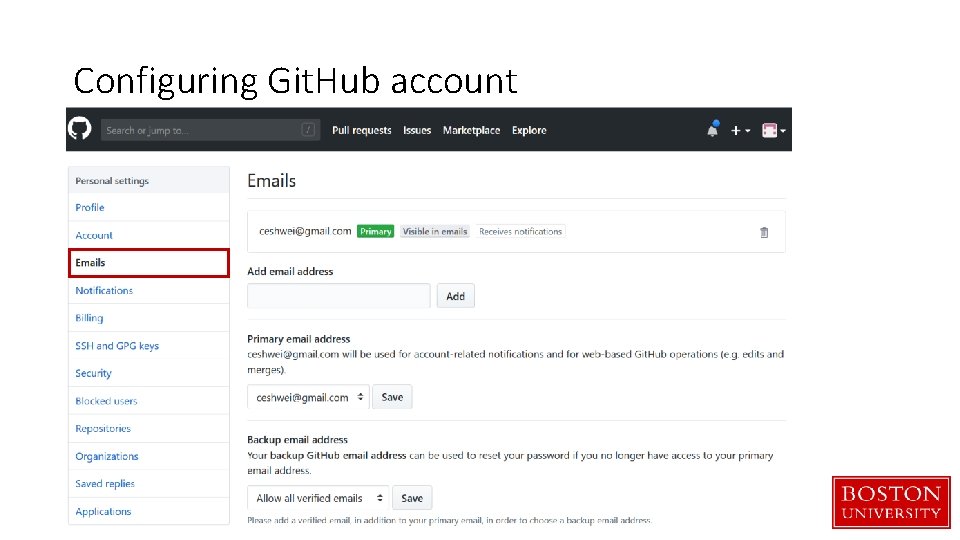Screen dimensions: 960x540
Task: Click the Boston University logo
Action: (890, 502)
